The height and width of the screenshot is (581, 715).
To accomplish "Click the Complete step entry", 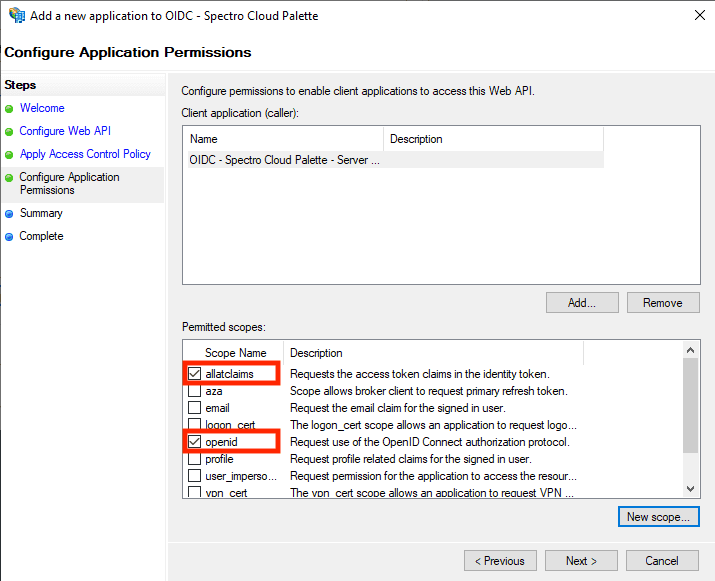I will click(x=41, y=236).
